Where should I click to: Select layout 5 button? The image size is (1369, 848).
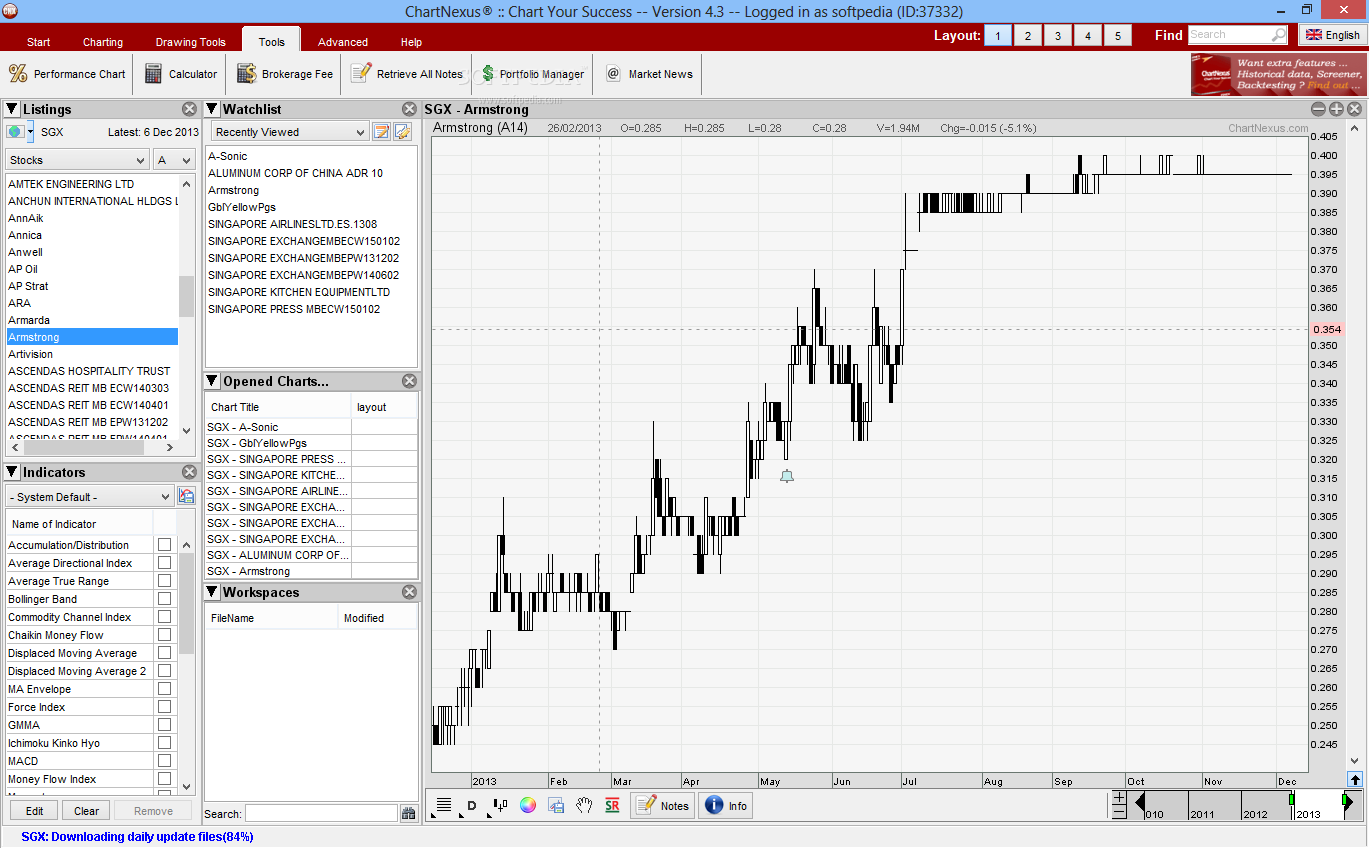[x=1118, y=36]
